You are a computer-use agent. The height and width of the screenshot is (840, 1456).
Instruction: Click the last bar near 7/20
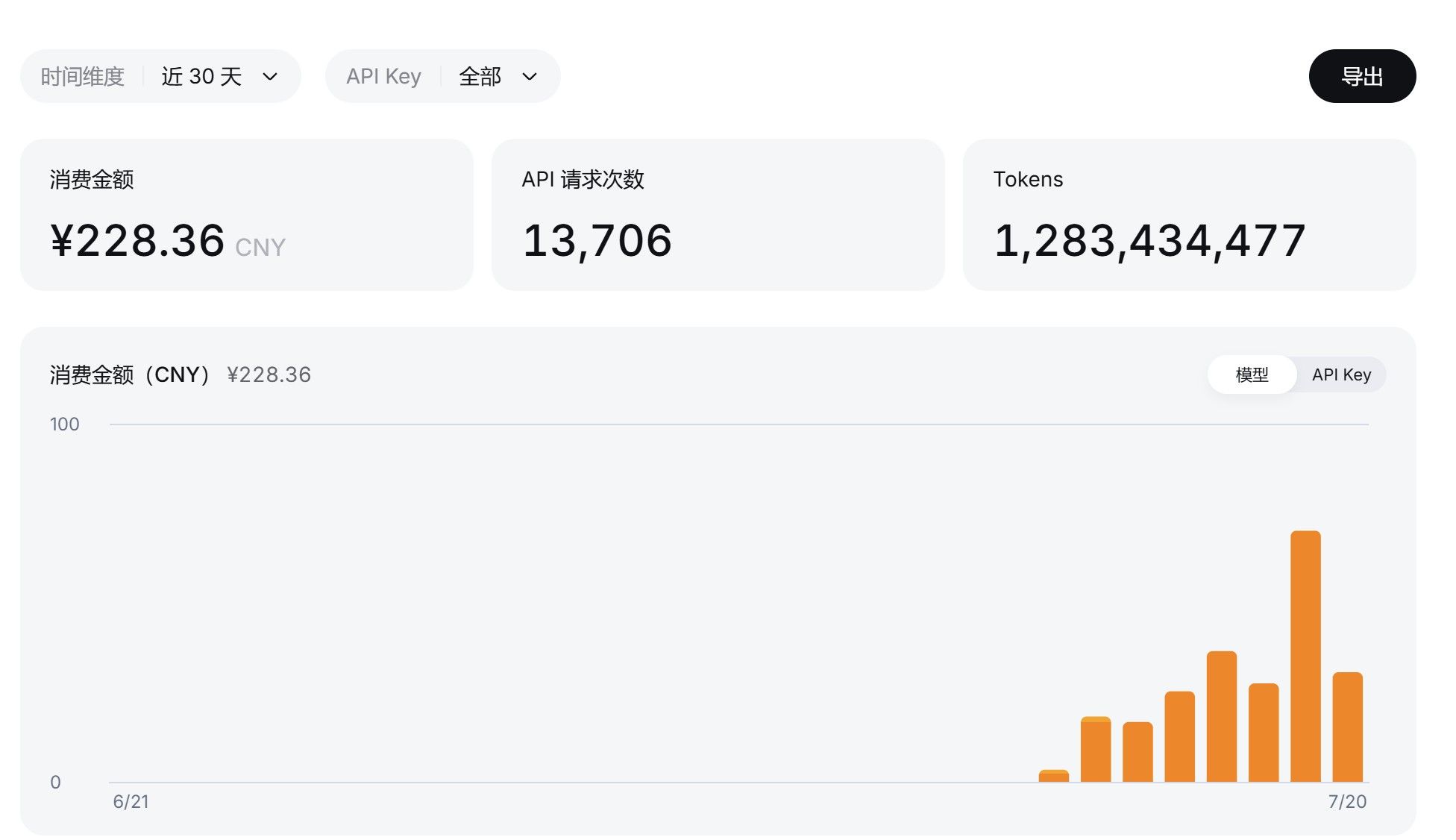click(x=1348, y=727)
